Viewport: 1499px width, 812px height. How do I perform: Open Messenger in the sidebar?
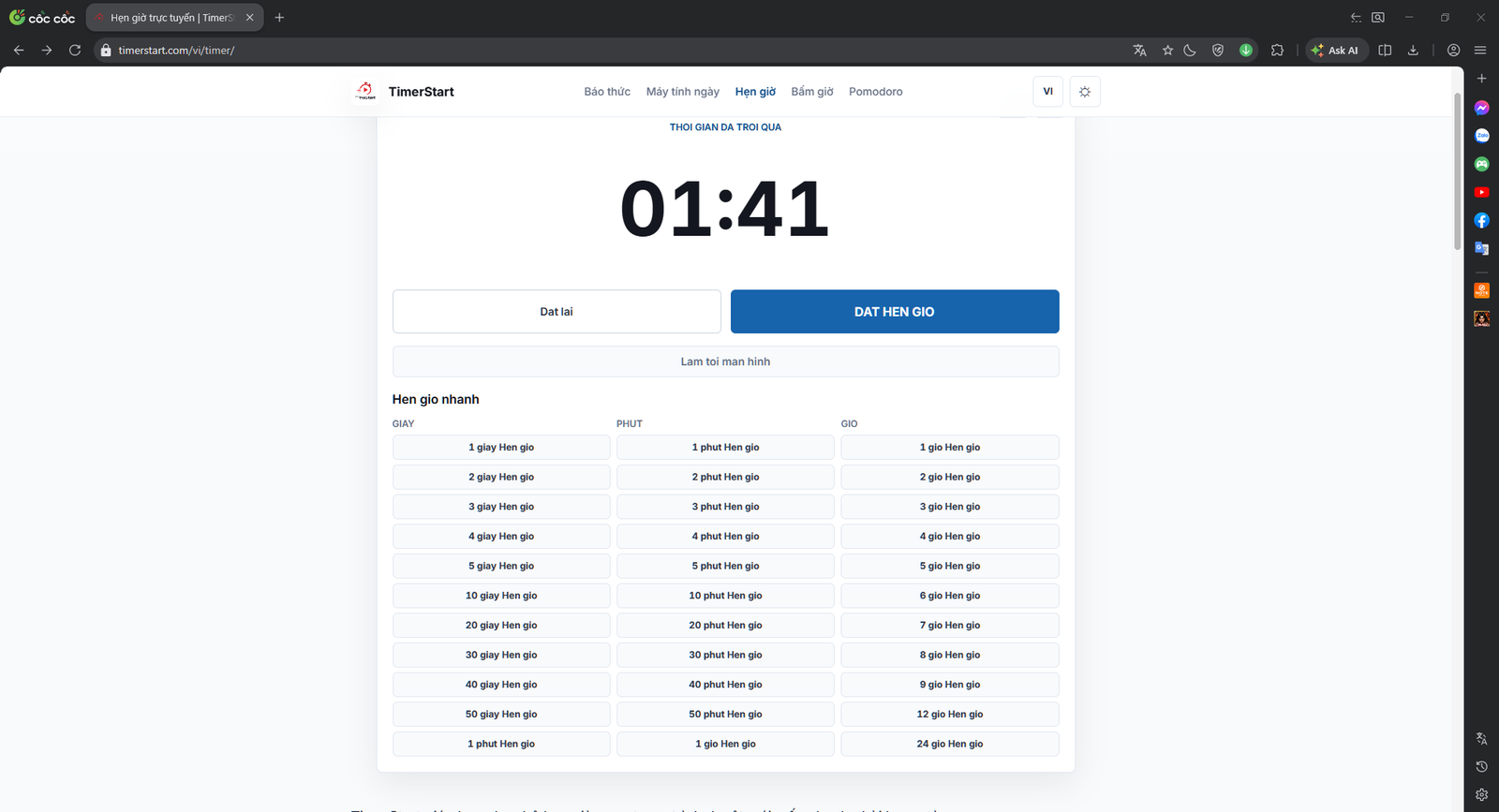(1481, 108)
